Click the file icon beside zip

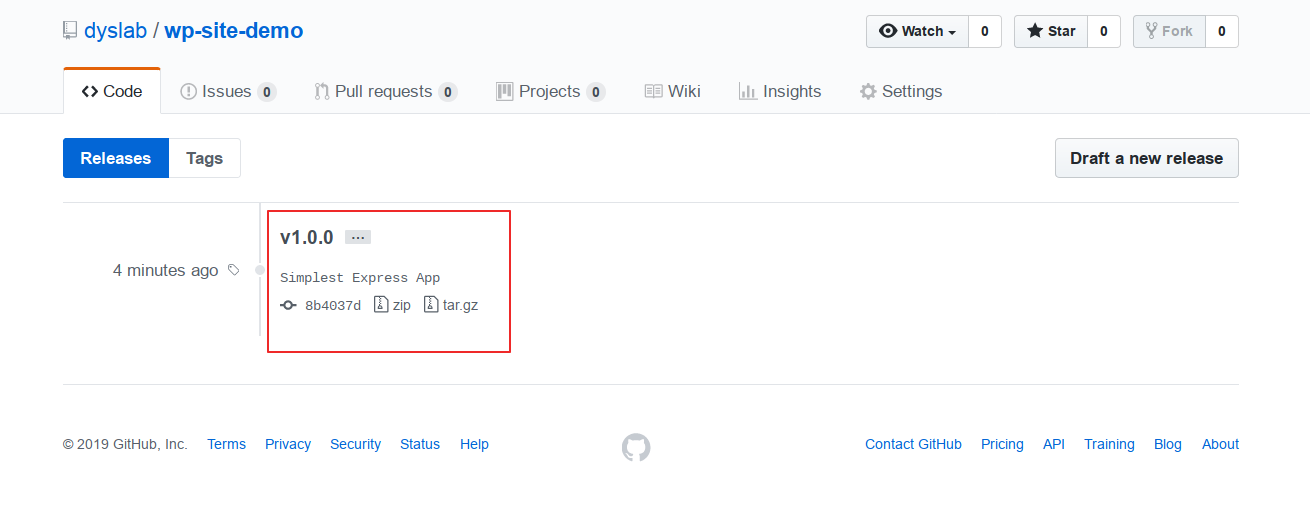click(x=381, y=304)
